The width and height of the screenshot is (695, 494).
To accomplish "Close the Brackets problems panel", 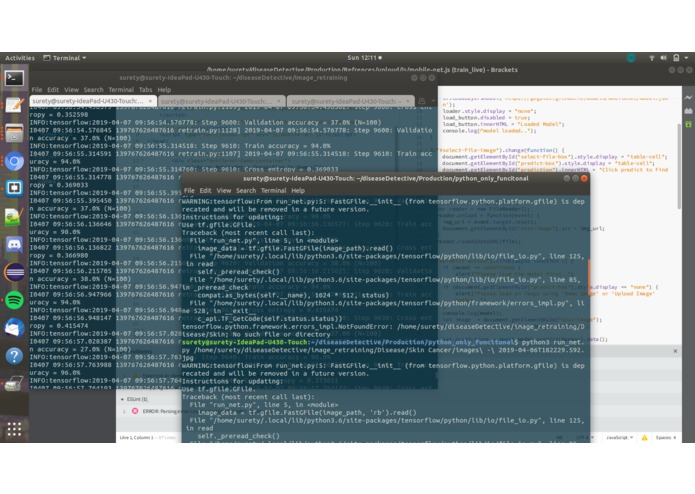I will coord(675,351).
